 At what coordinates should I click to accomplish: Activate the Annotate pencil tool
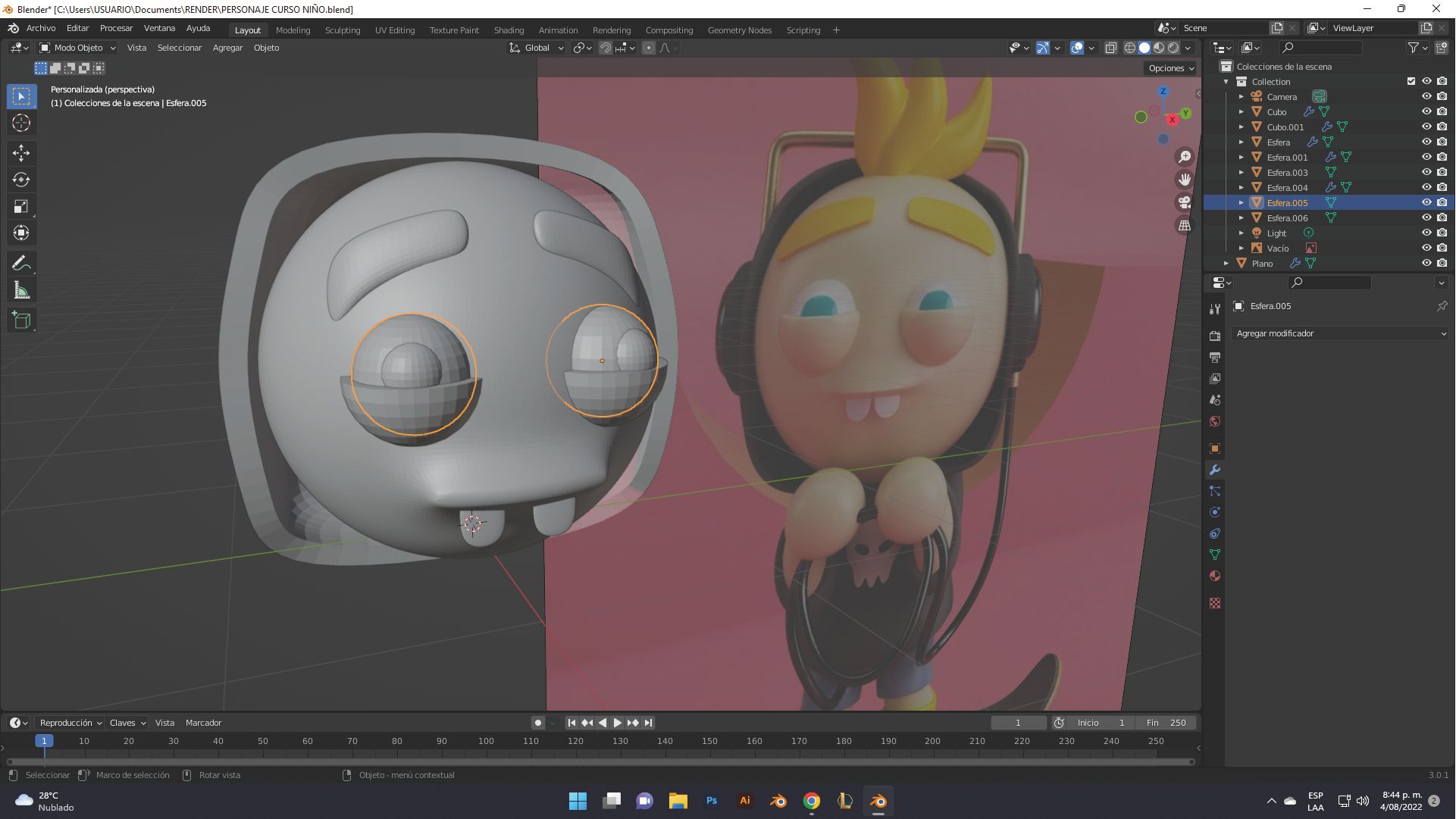click(21, 264)
